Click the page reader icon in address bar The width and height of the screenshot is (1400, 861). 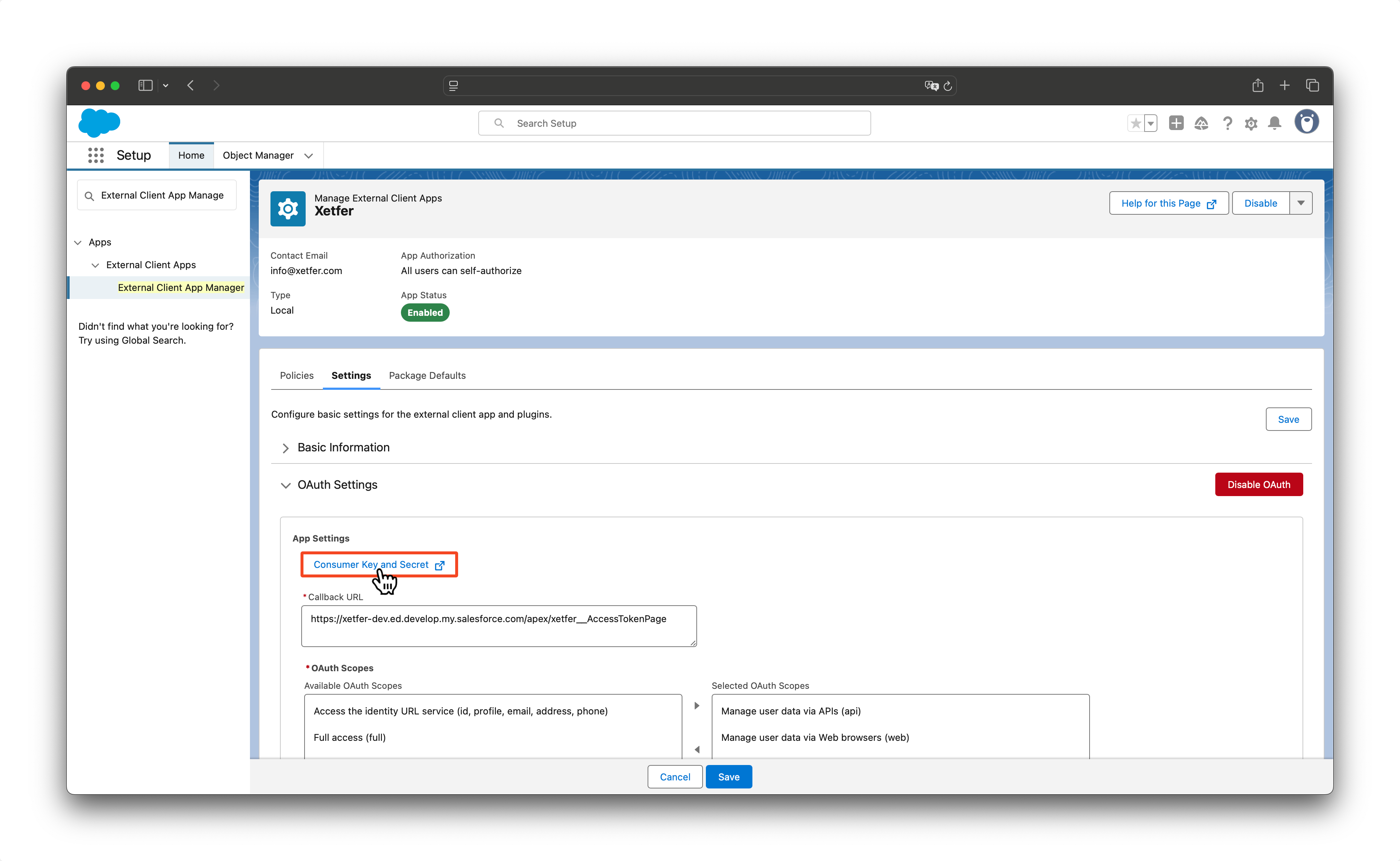pyautogui.click(x=453, y=85)
